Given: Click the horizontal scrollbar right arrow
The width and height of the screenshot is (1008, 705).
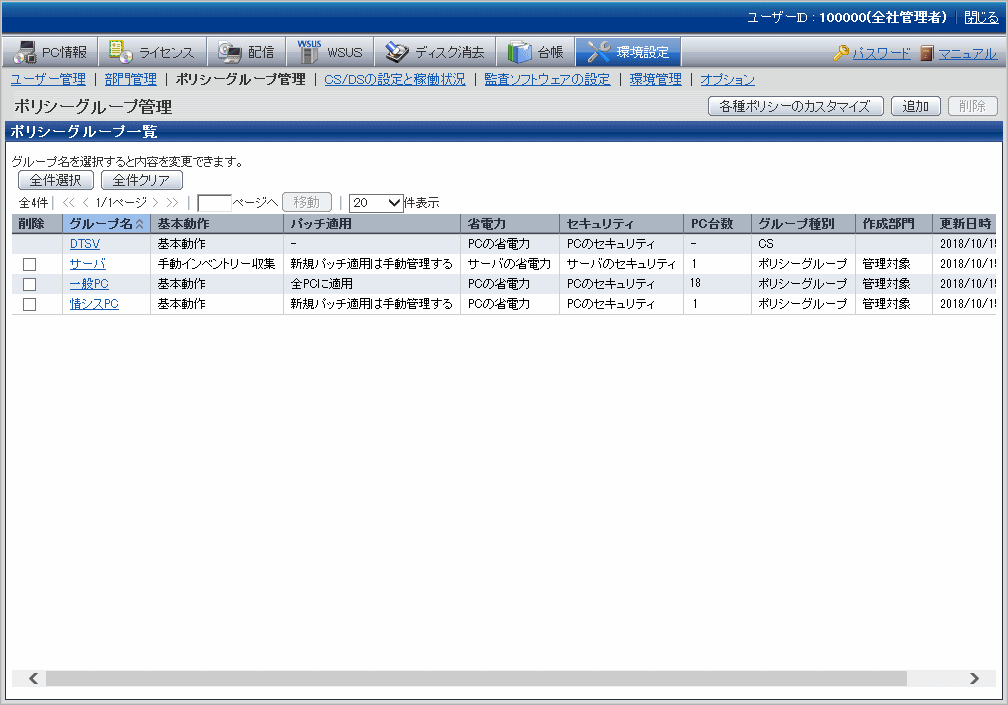Looking at the screenshot, I should [x=975, y=678].
